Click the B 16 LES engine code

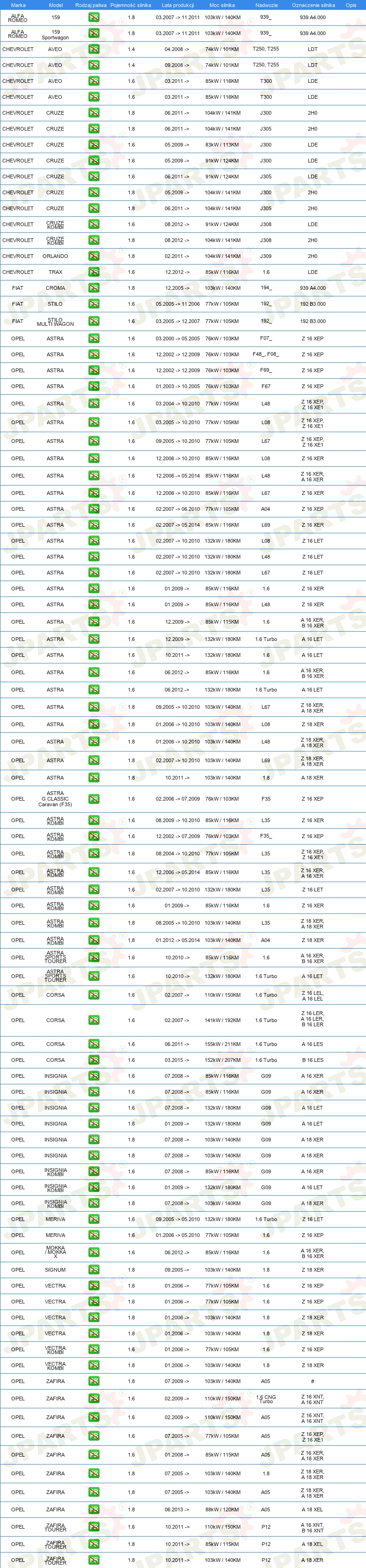tap(313, 1060)
